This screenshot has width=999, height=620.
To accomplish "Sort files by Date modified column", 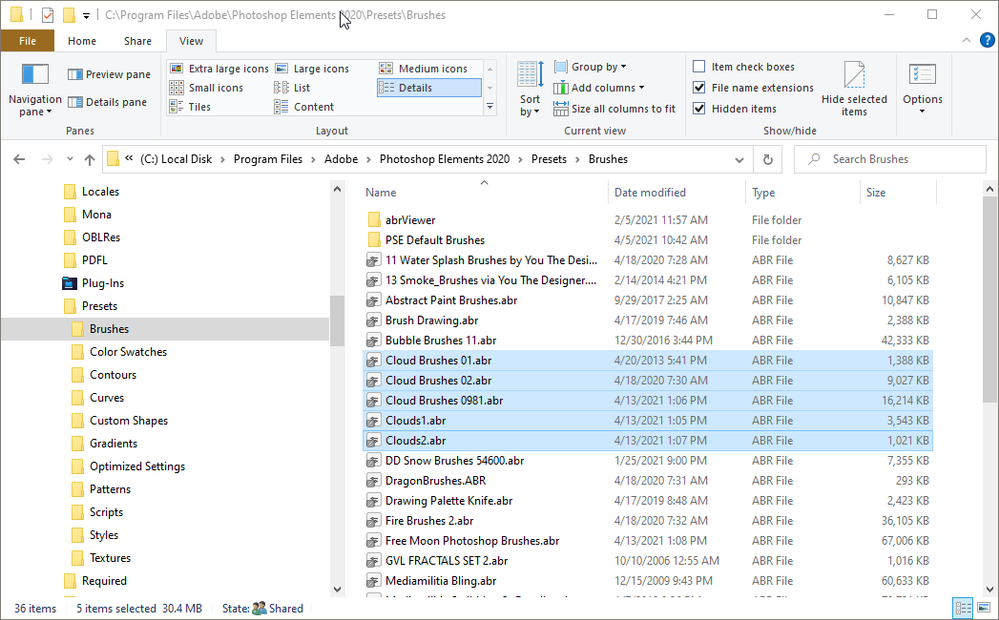I will pos(677,192).
